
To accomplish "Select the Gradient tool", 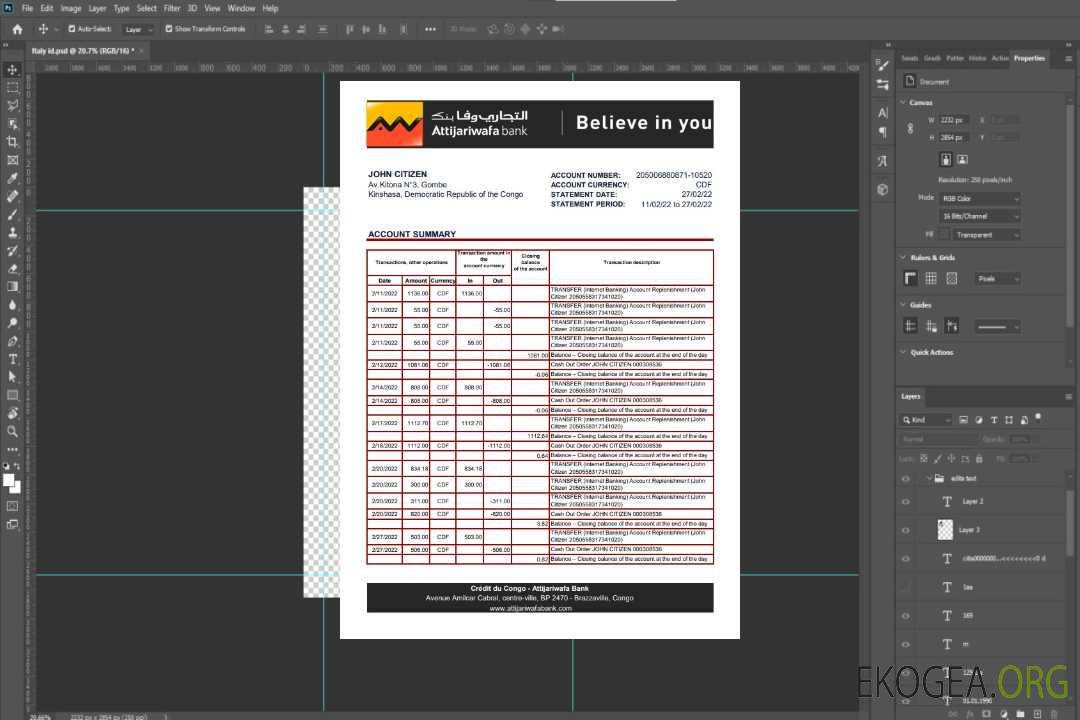I will [12, 287].
